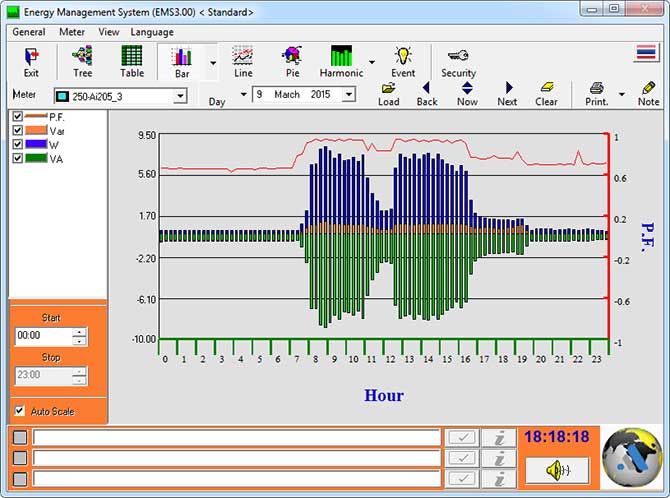Open the General menu

click(29, 32)
